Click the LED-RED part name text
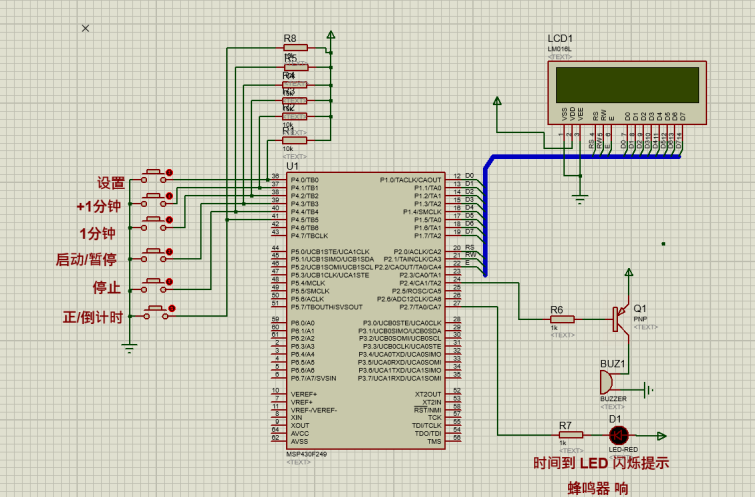The height and width of the screenshot is (497, 755). tap(623, 449)
